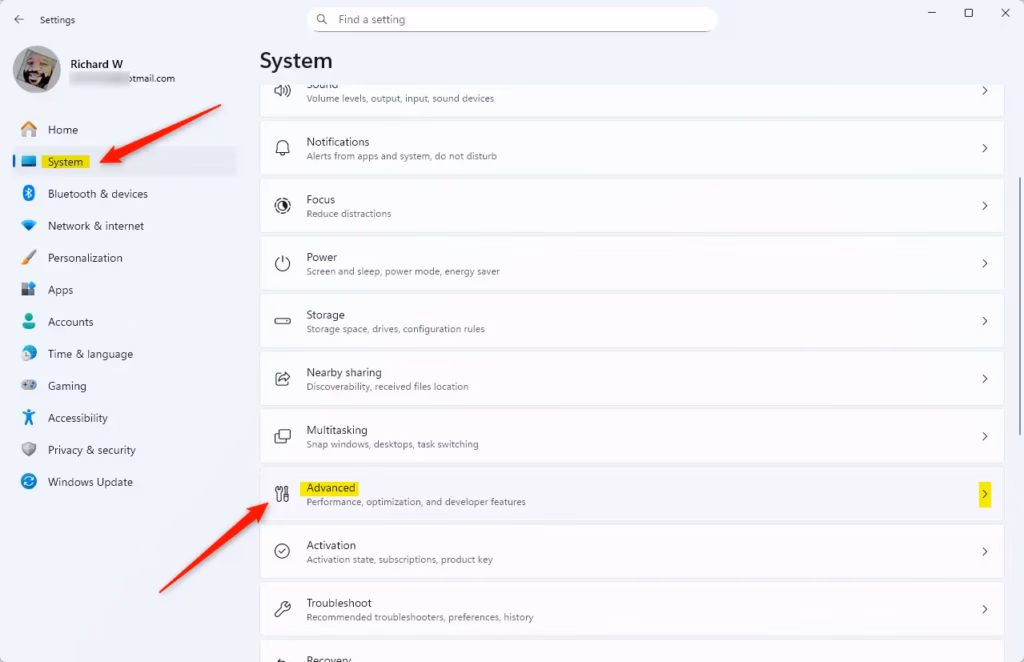Open Windows Update section label
This screenshot has width=1024, height=662.
tap(90, 482)
